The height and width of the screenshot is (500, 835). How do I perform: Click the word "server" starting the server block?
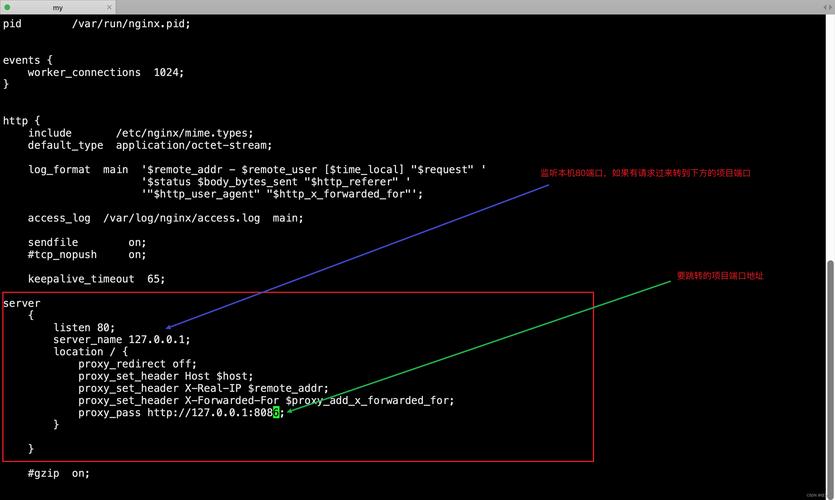click(21, 304)
